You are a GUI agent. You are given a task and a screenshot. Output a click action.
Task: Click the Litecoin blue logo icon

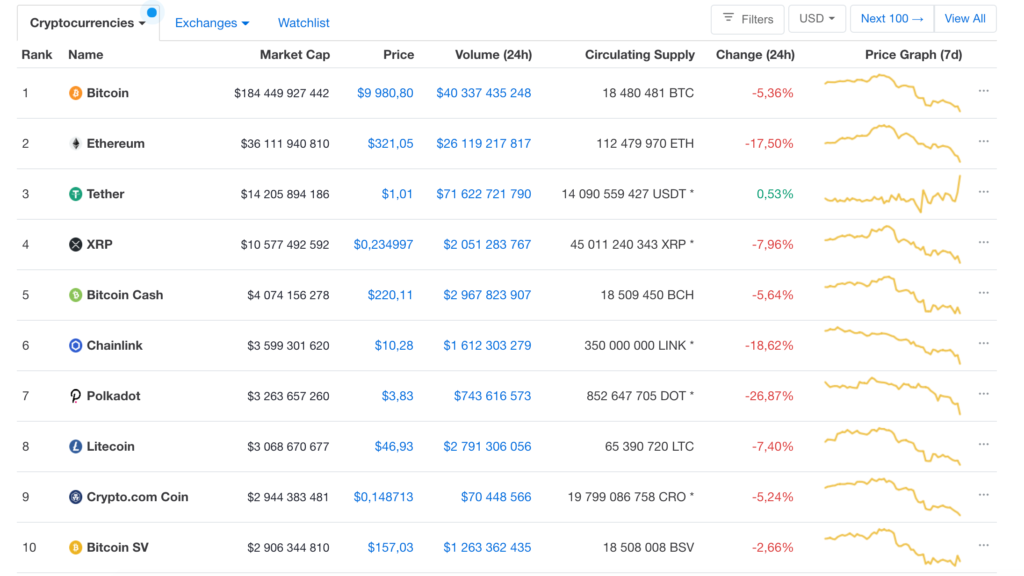click(x=76, y=447)
